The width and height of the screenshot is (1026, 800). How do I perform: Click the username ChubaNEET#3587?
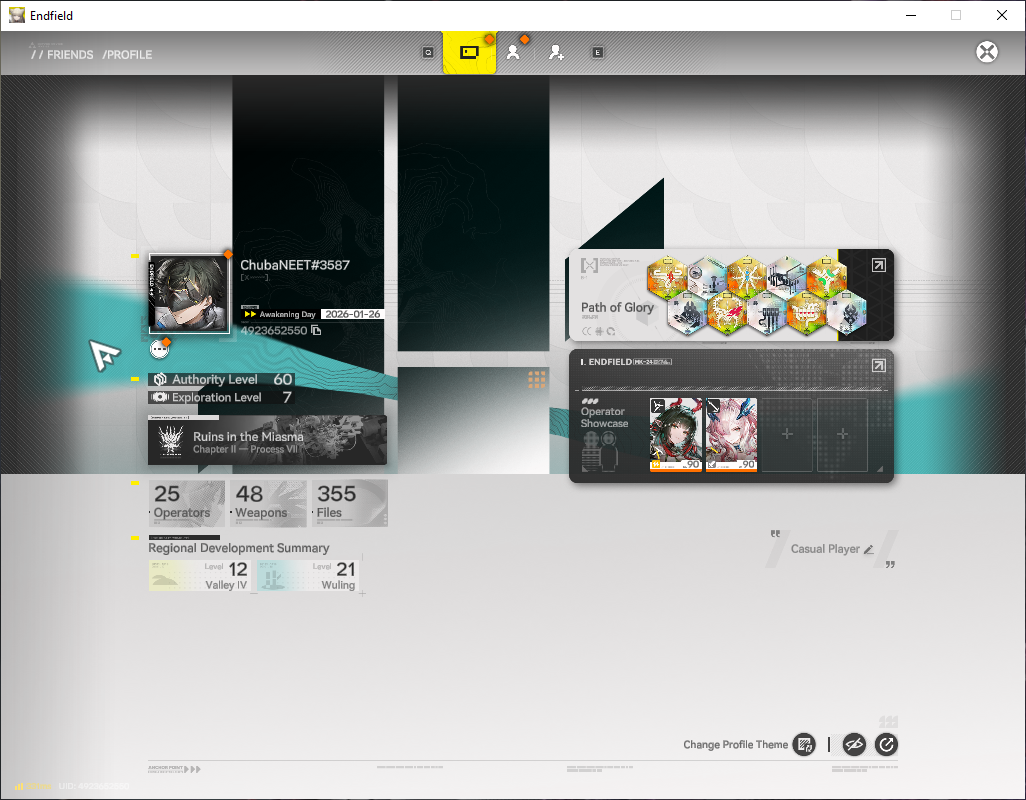click(x=294, y=265)
